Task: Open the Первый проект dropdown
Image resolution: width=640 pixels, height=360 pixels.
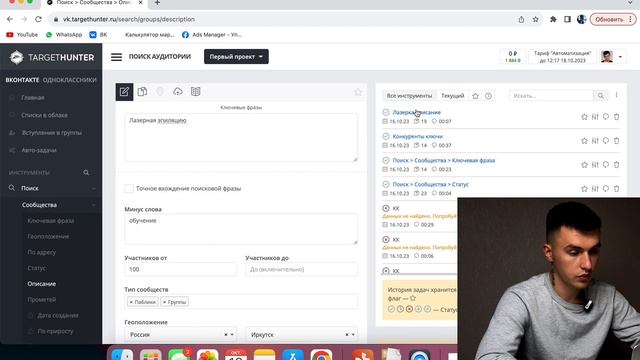Action: click(236, 57)
